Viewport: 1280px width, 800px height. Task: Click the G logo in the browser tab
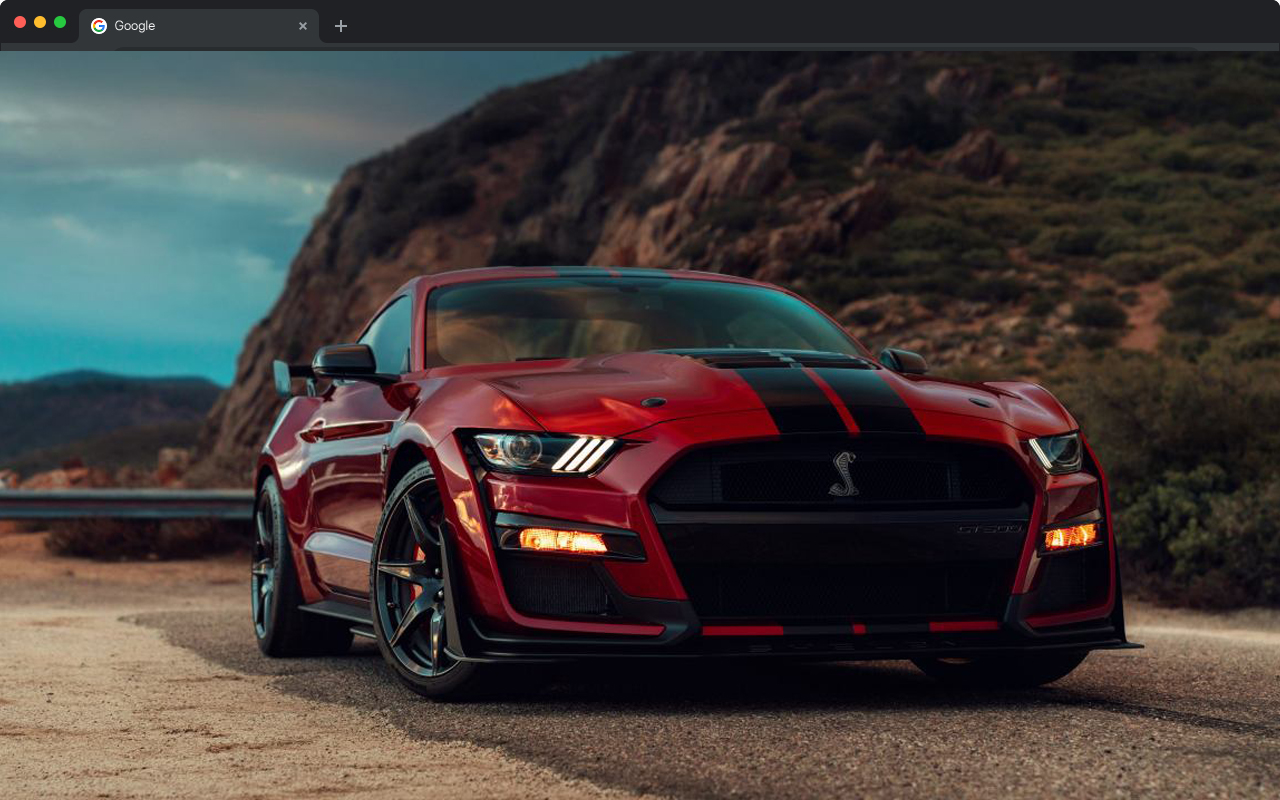98,26
